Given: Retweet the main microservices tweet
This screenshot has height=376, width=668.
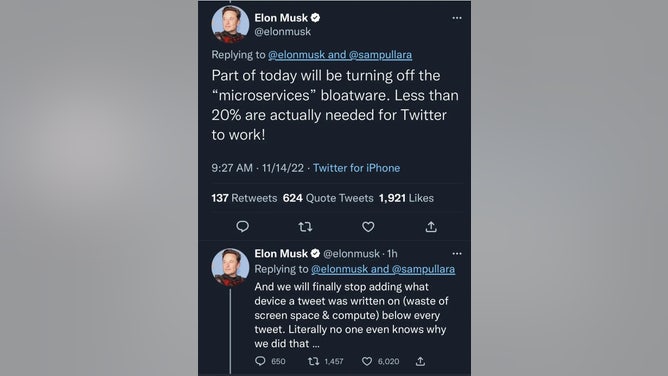Looking at the screenshot, I should coord(305,227).
